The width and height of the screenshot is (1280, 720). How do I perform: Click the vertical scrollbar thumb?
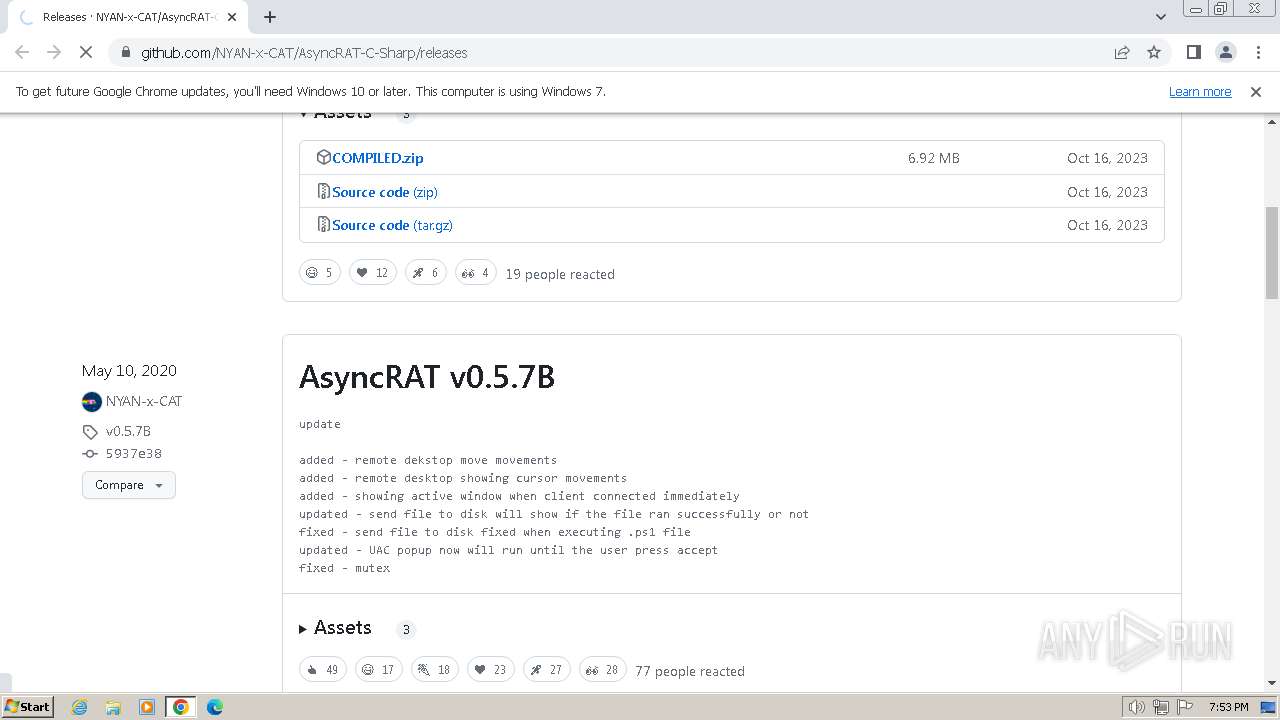click(1272, 253)
